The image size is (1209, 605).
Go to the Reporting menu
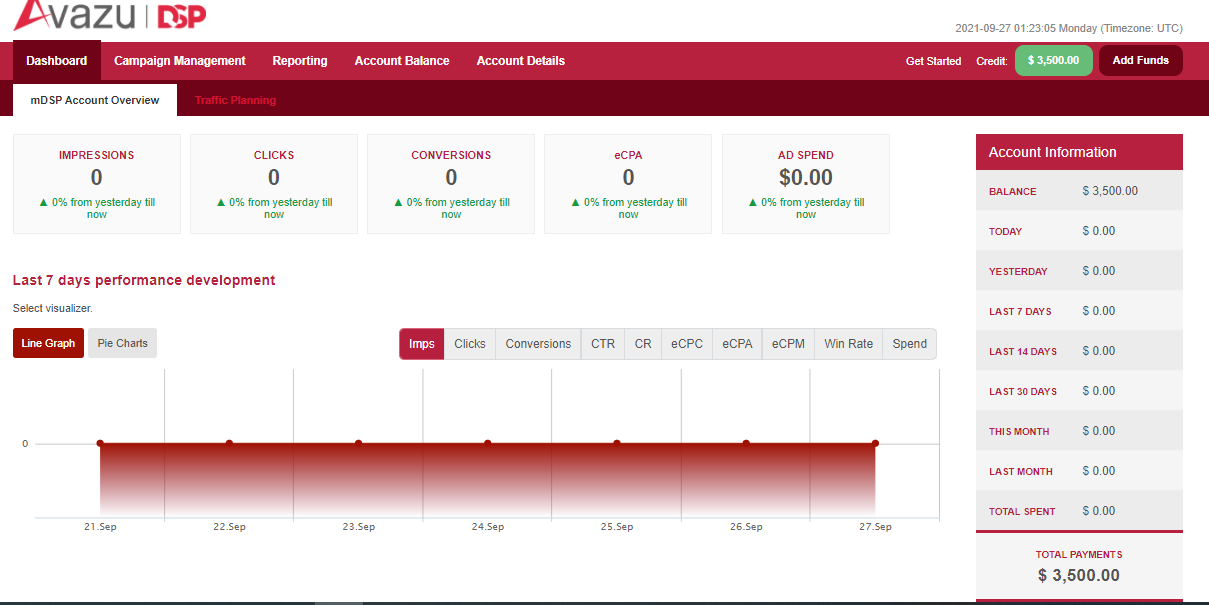coord(300,61)
